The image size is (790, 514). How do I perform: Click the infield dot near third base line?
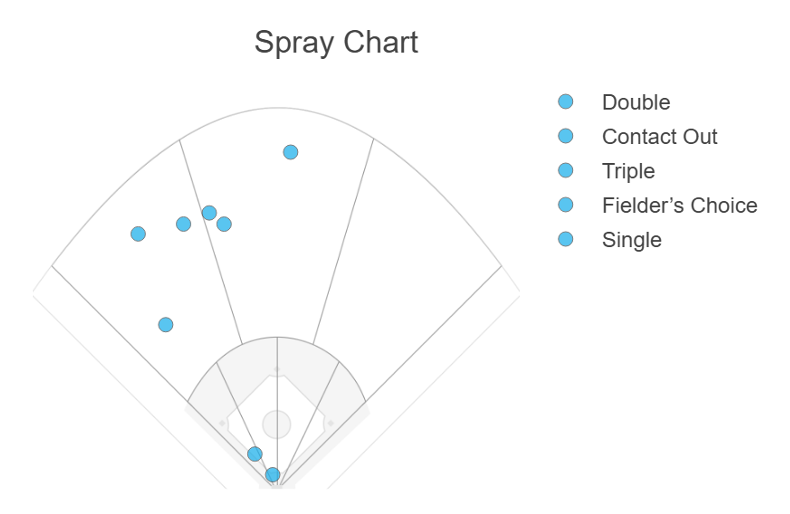tap(255, 454)
